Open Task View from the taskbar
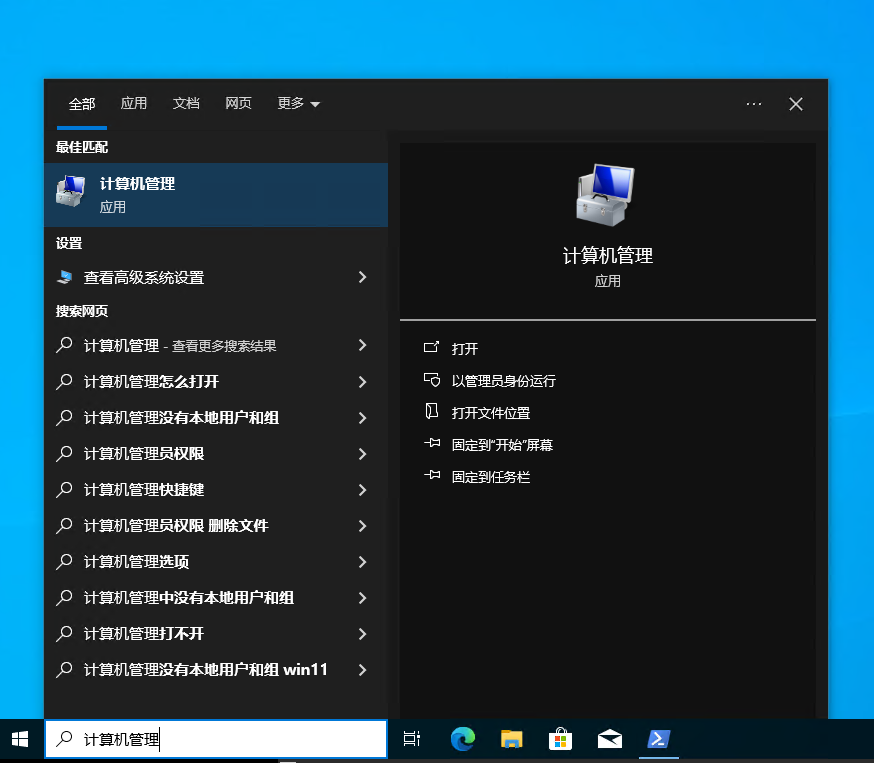 click(x=411, y=740)
